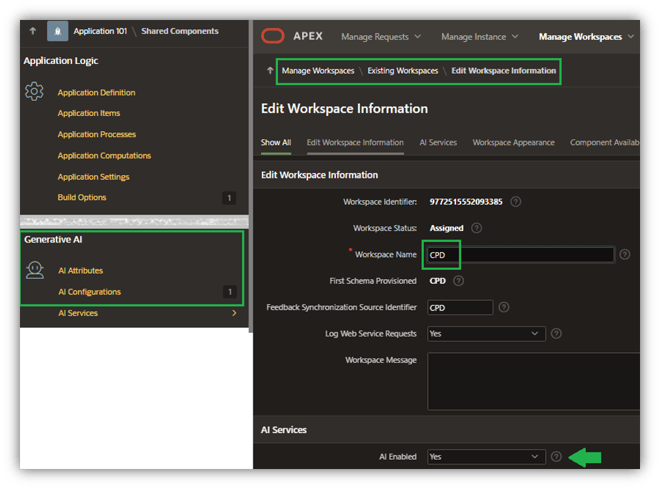
Task: Click help icon beside Workspace Identifier
Action: tap(516, 201)
